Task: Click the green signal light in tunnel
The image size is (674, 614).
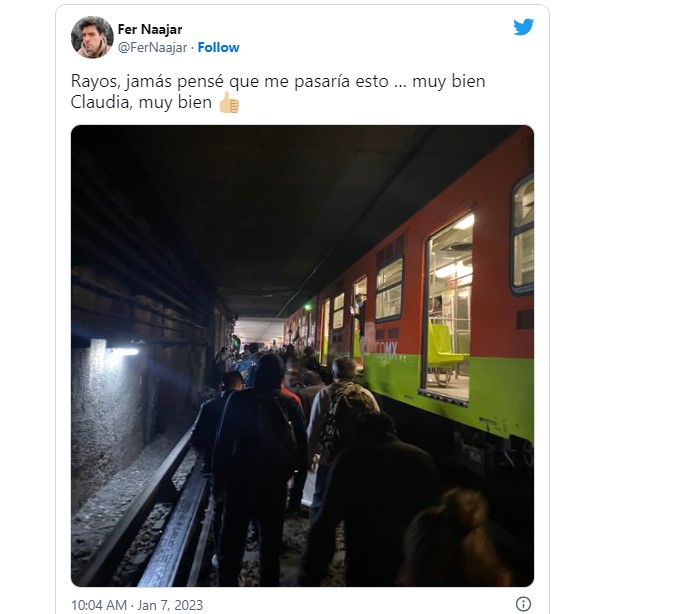Action: click(x=308, y=307)
